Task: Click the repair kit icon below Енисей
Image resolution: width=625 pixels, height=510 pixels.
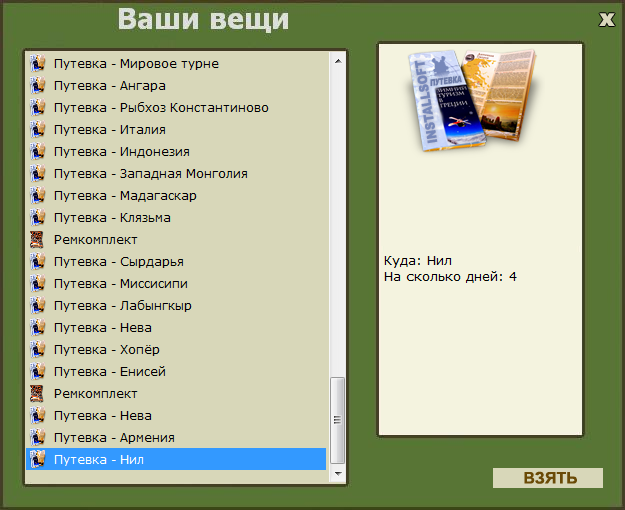Action: tap(37, 394)
